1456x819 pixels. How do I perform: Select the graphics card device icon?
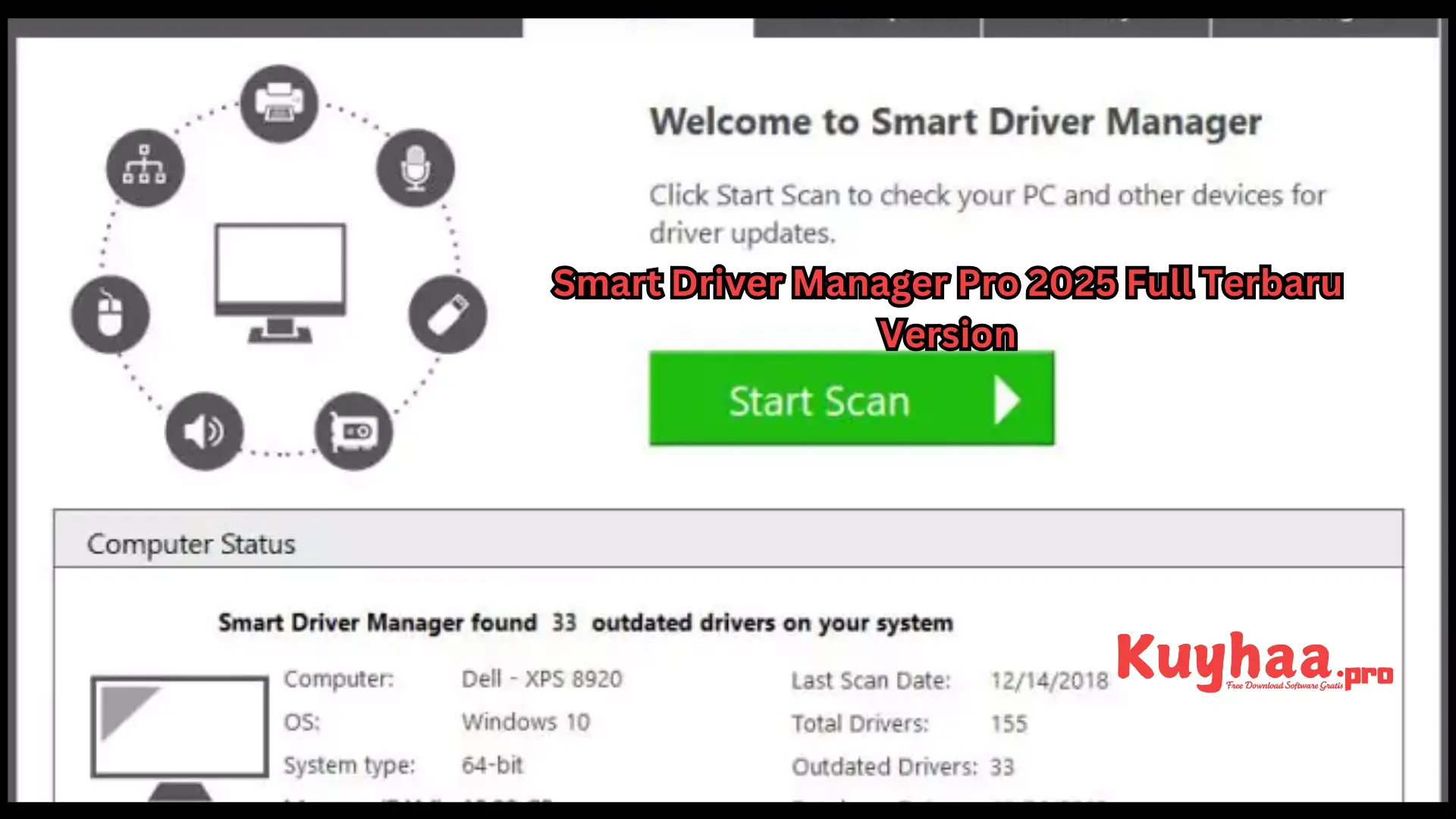(353, 431)
